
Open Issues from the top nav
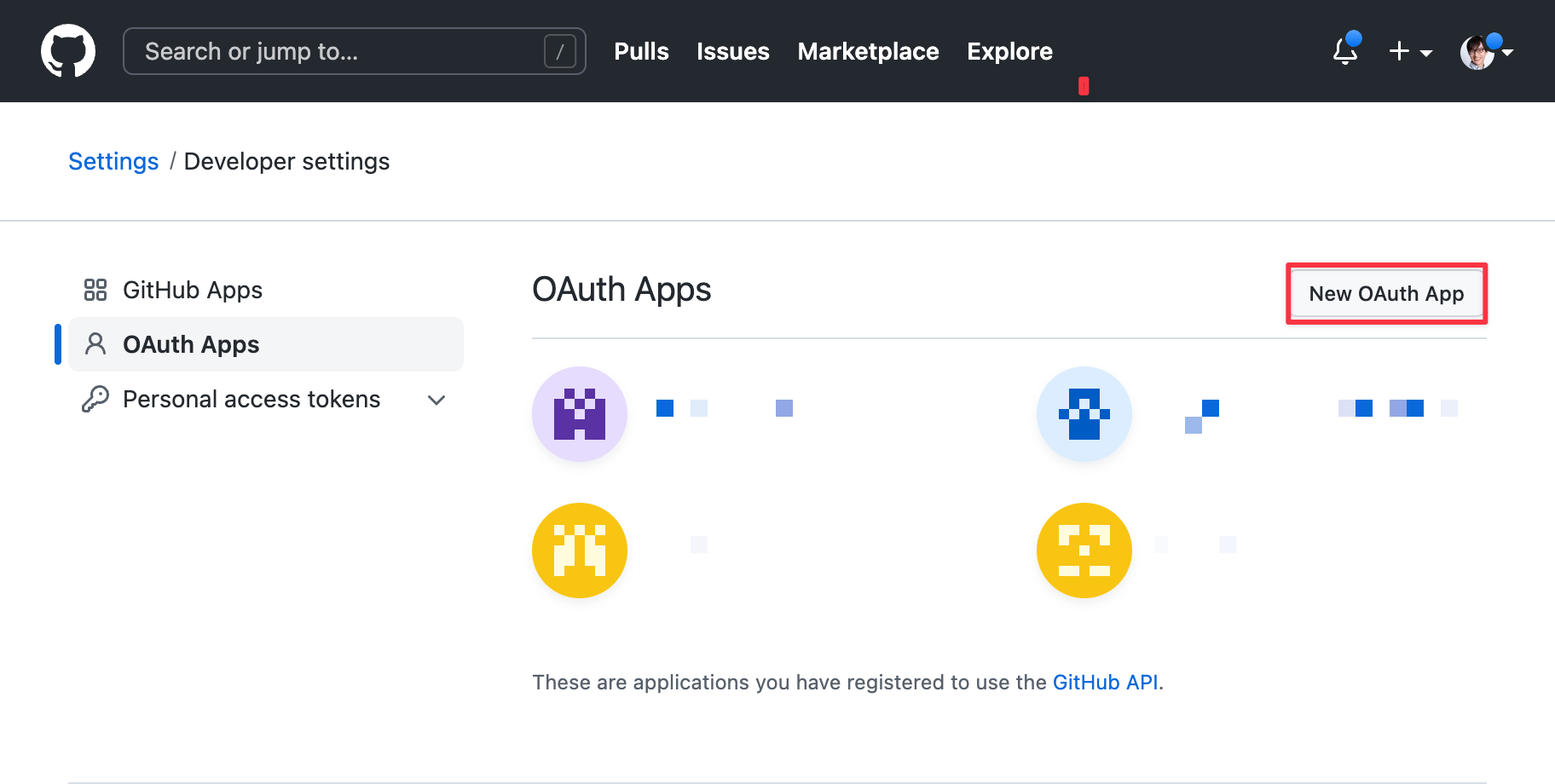pos(733,51)
